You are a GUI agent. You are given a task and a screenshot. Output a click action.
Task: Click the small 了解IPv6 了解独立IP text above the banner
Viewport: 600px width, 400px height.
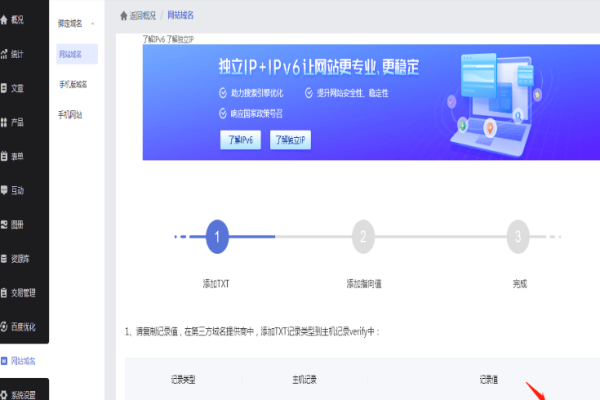coord(168,39)
